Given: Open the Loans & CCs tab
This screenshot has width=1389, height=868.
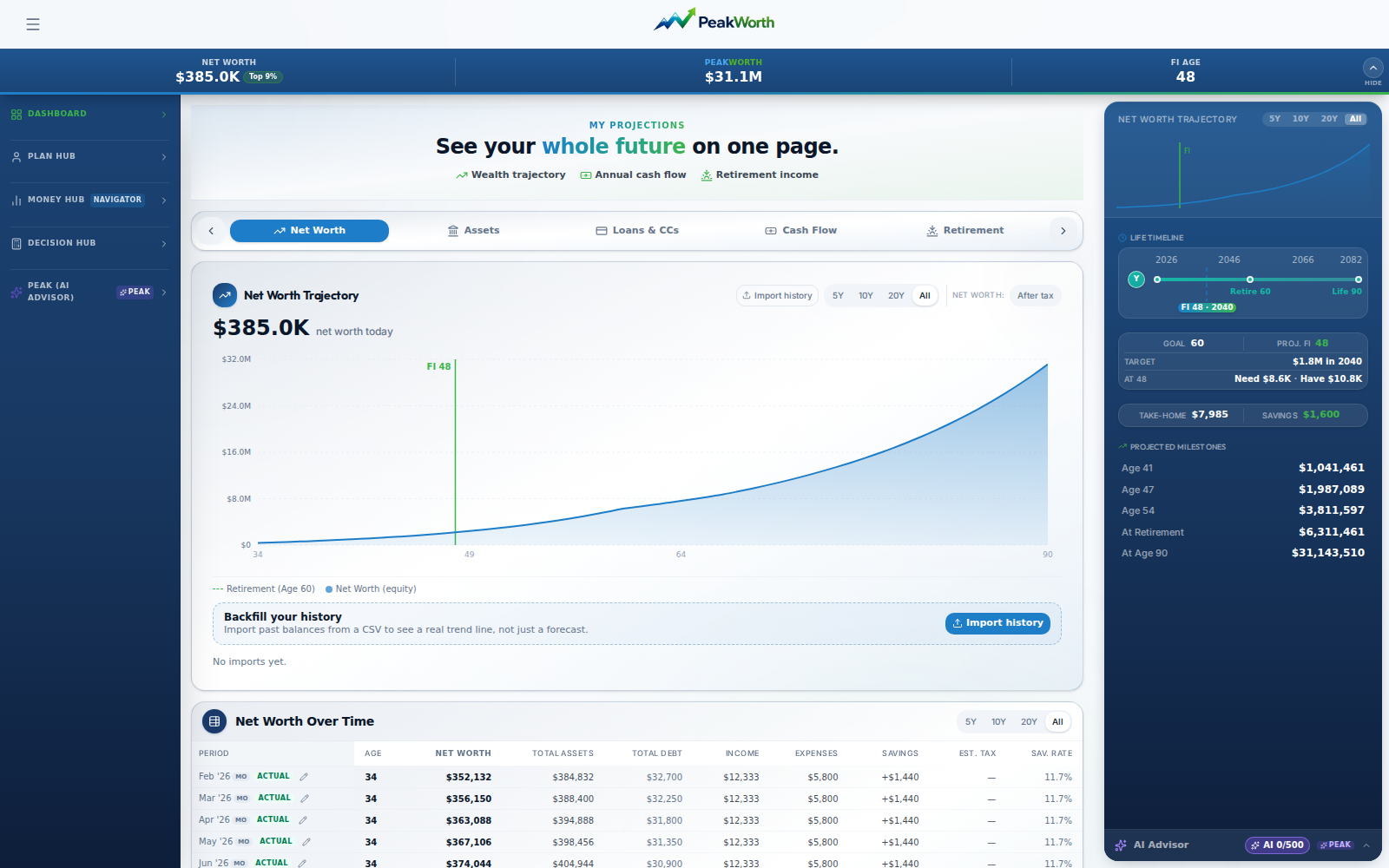Looking at the screenshot, I should pos(637,231).
